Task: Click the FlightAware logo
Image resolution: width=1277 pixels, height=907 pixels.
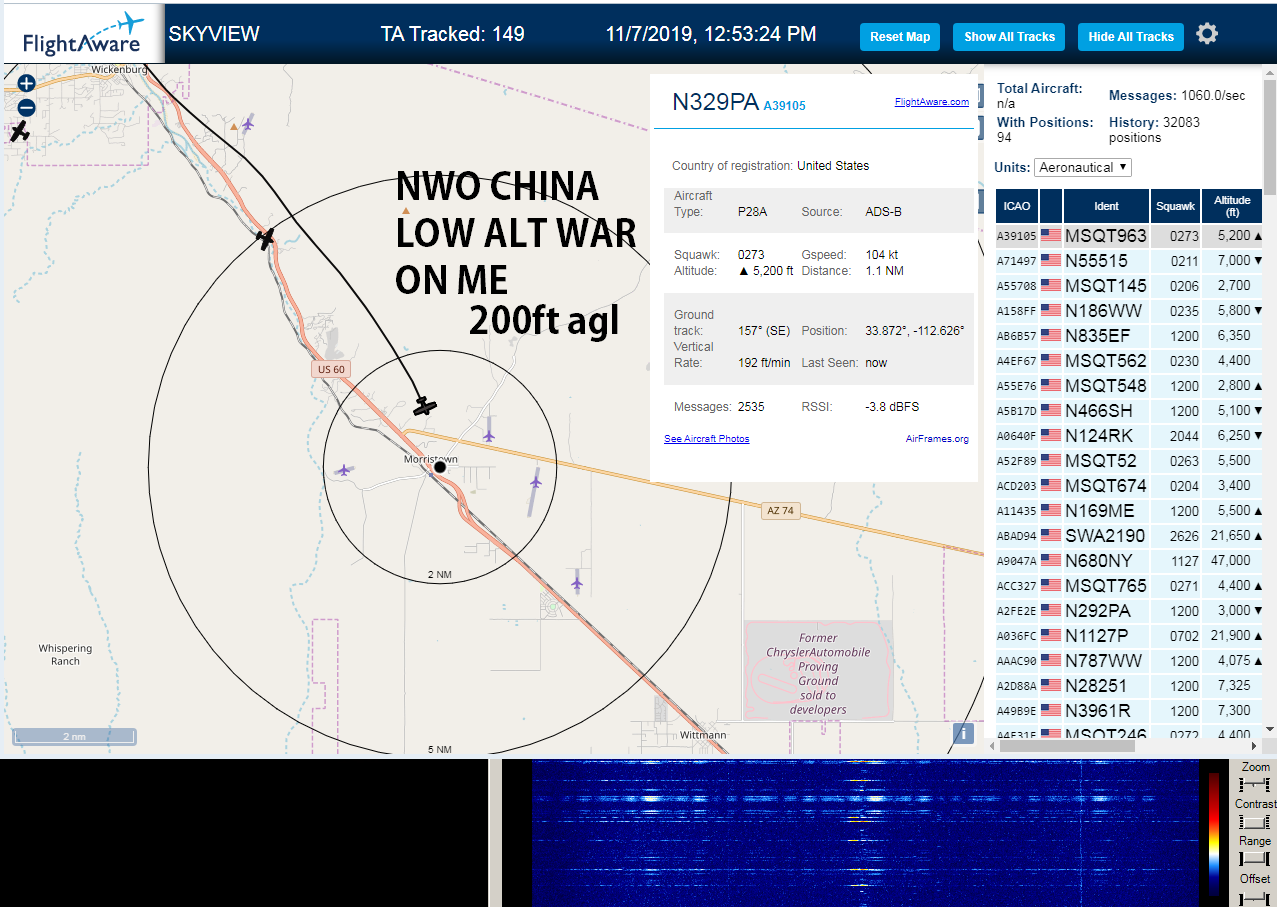Action: click(82, 36)
